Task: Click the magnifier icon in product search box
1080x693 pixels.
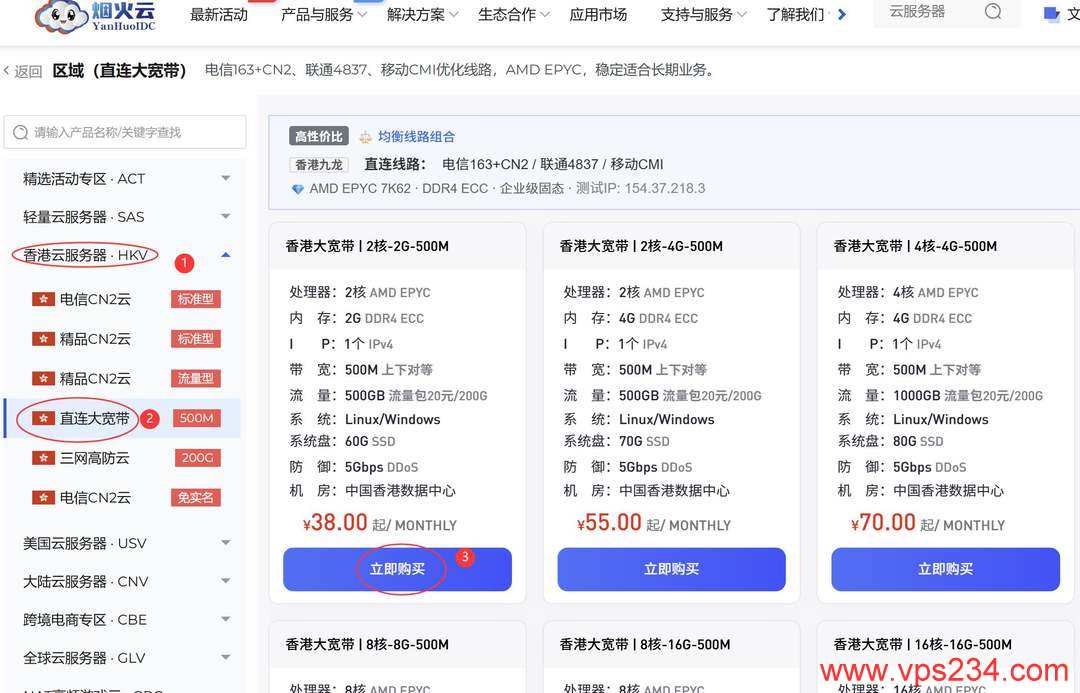Action: pos(21,132)
